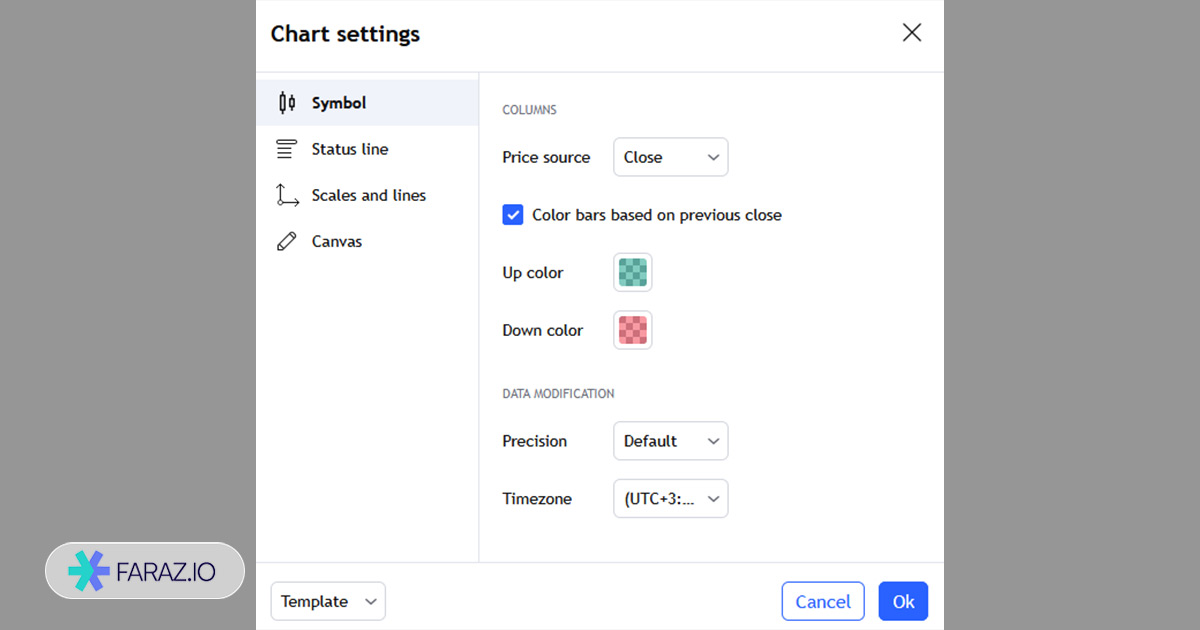Image resolution: width=1200 pixels, height=630 pixels.
Task: Click the COLUMNS section heading
Action: tap(530, 110)
